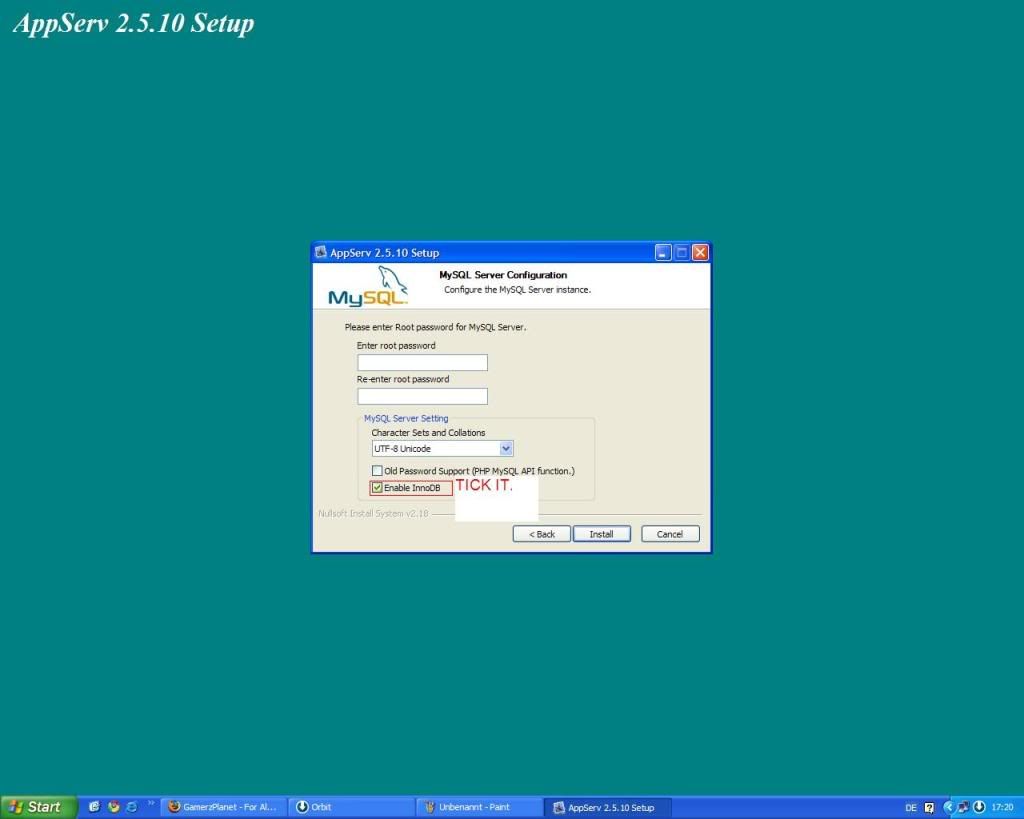Switch to Orbit taskbar window
Viewport: 1024px width, 819px height.
click(351, 807)
